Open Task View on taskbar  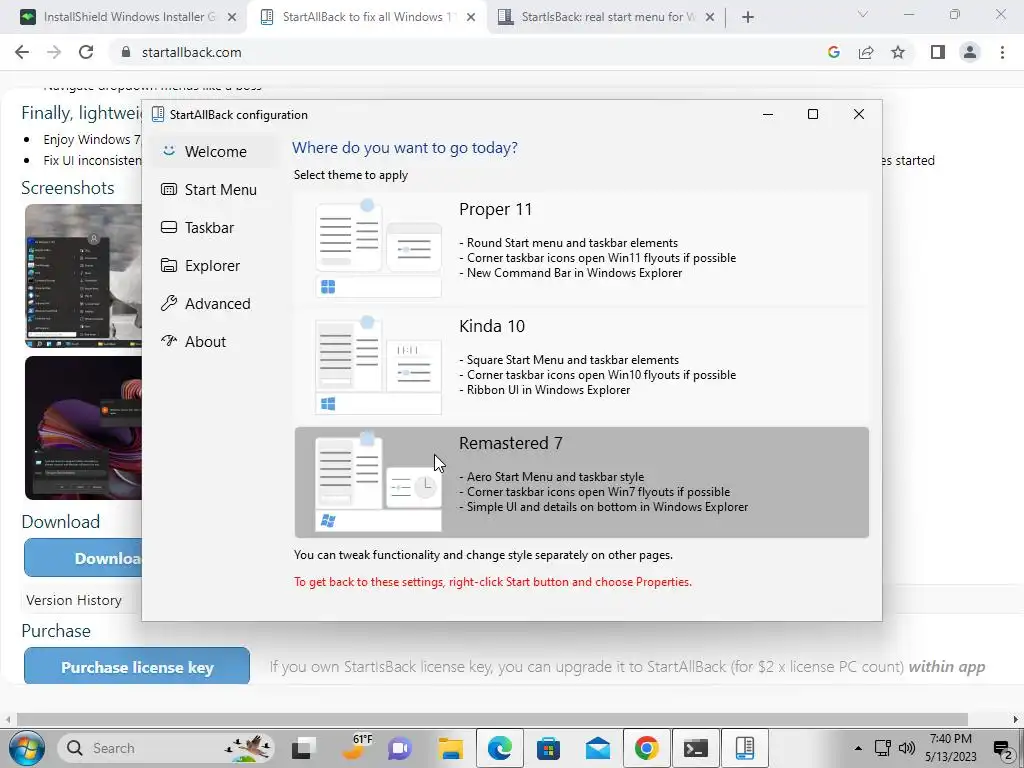coord(304,748)
